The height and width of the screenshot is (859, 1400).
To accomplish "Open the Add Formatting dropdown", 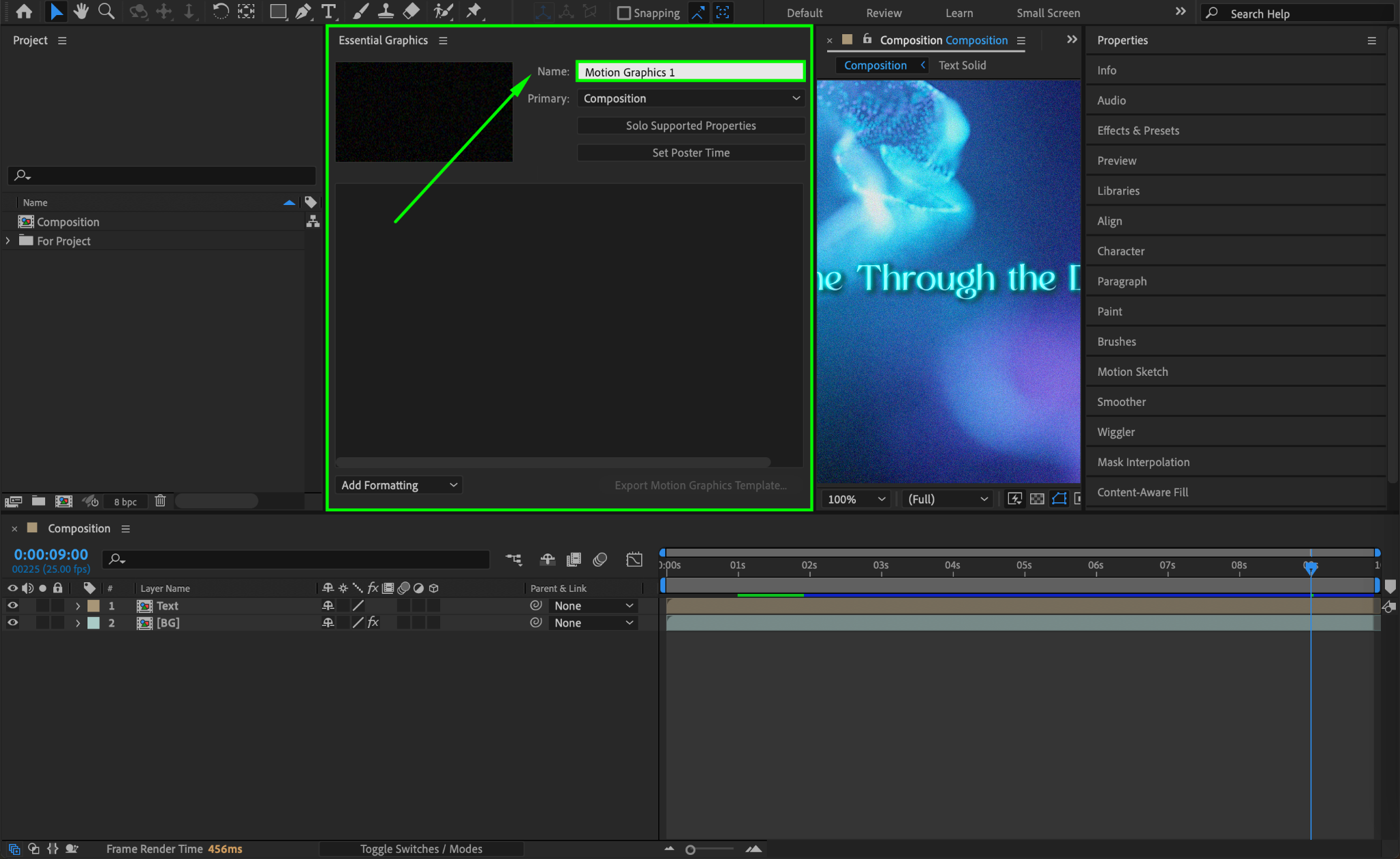I will coord(399,485).
